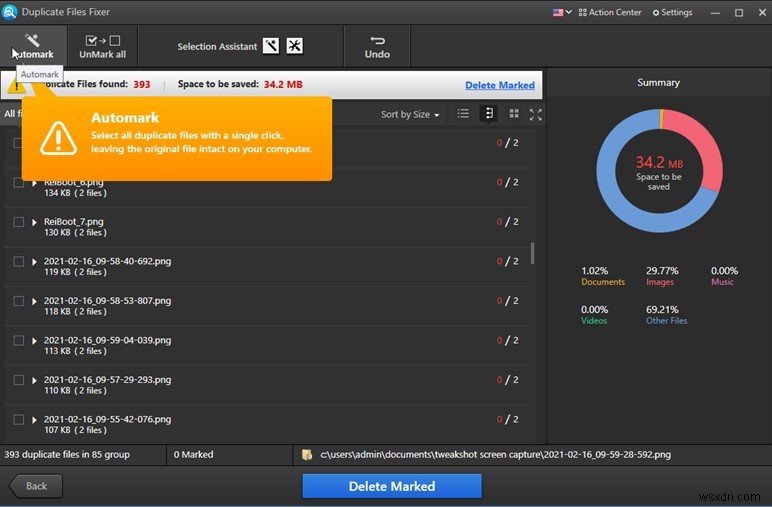Expand the ReiBoot_7.png group
This screenshot has width=772, height=507.
(x=34, y=222)
